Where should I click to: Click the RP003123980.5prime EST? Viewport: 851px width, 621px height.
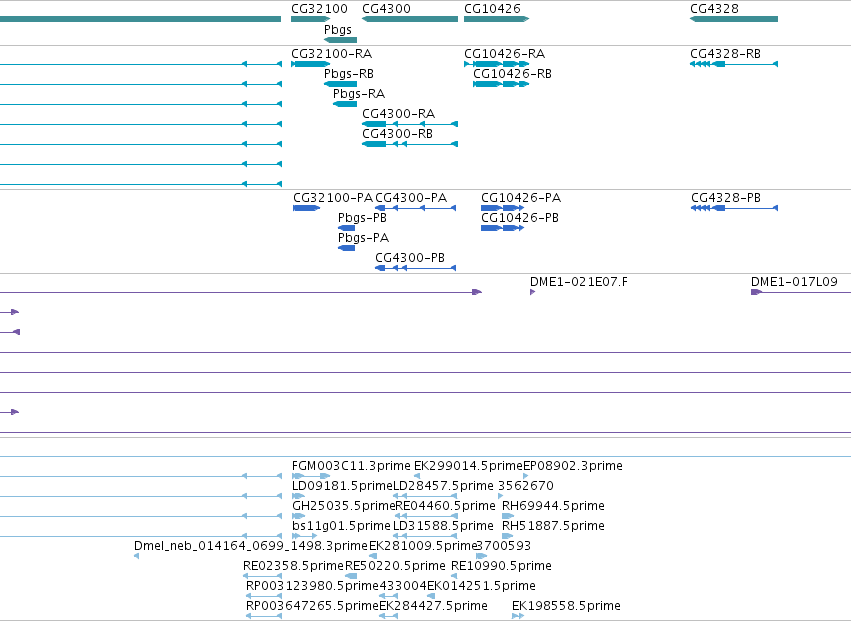(264, 596)
